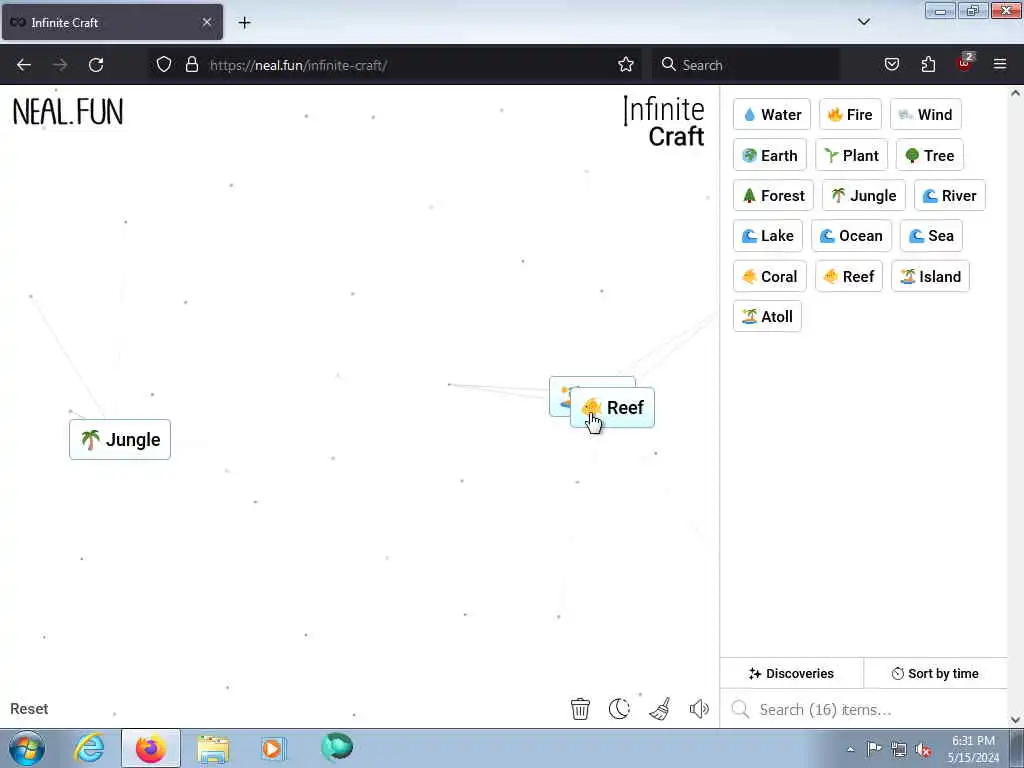Screen dimensions: 1024x768
Task: Expand the list all tabs chevron
Action: point(863,22)
